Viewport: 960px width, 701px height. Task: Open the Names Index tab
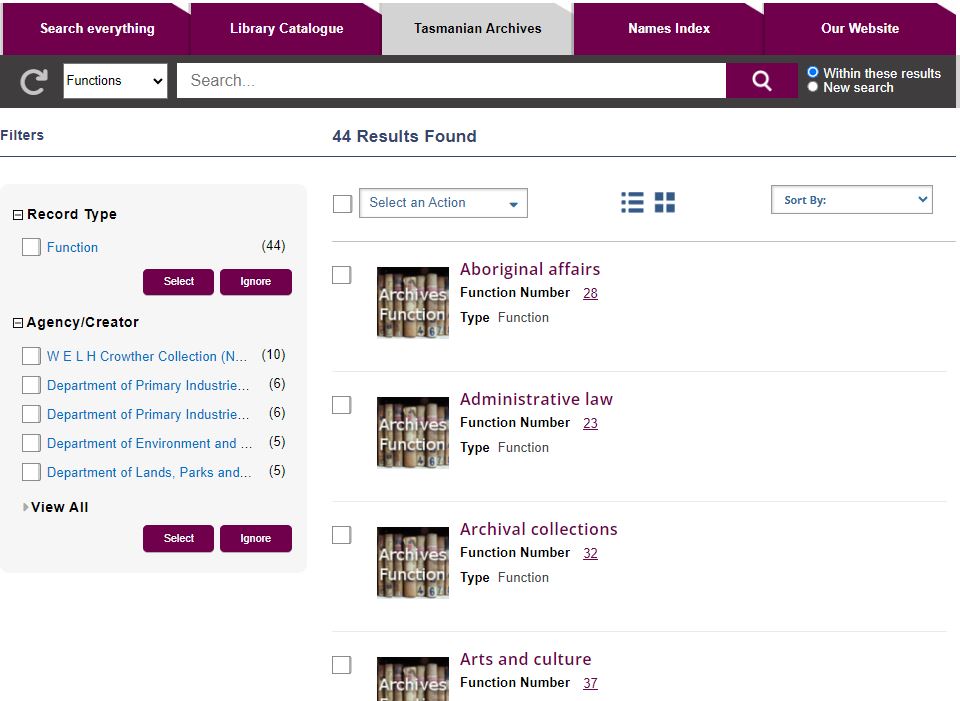pos(668,28)
